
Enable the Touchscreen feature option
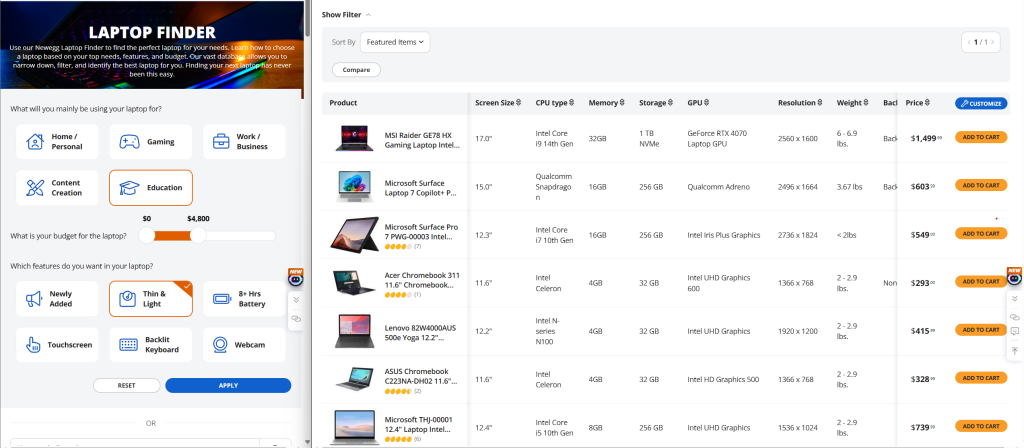coord(58,345)
